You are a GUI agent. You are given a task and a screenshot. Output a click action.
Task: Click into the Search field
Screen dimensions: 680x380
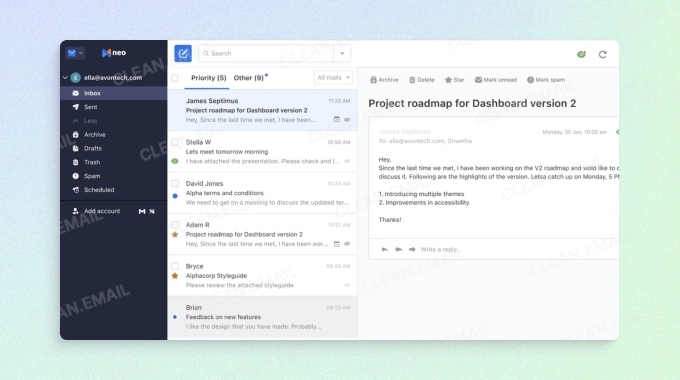[x=266, y=53]
